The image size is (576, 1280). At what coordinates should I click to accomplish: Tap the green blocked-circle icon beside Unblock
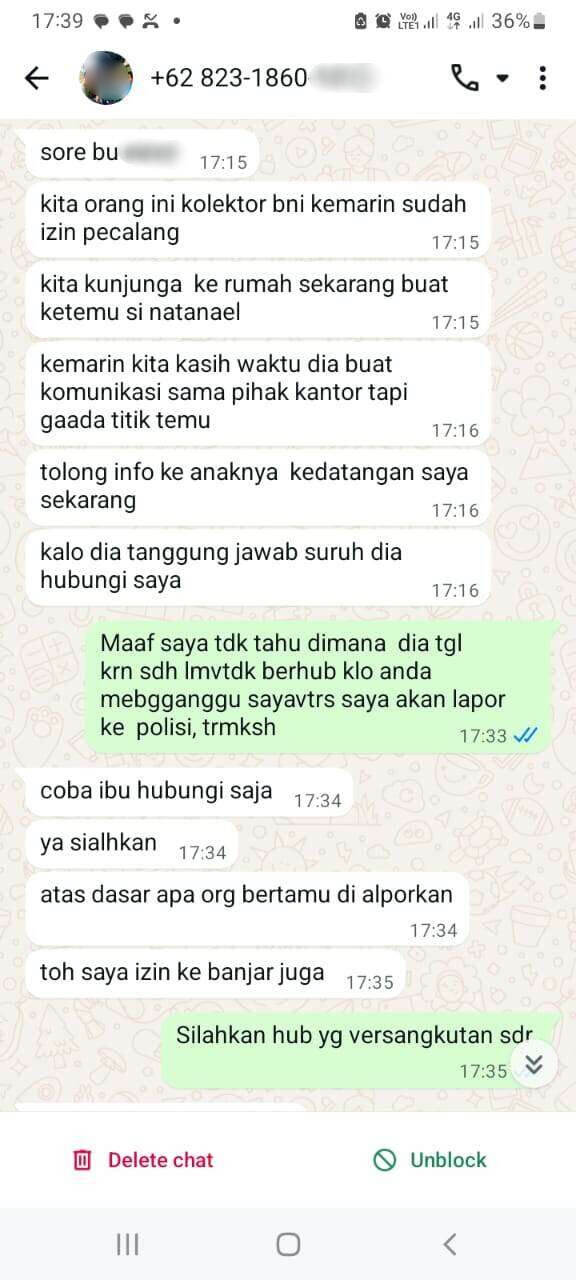click(x=385, y=1160)
